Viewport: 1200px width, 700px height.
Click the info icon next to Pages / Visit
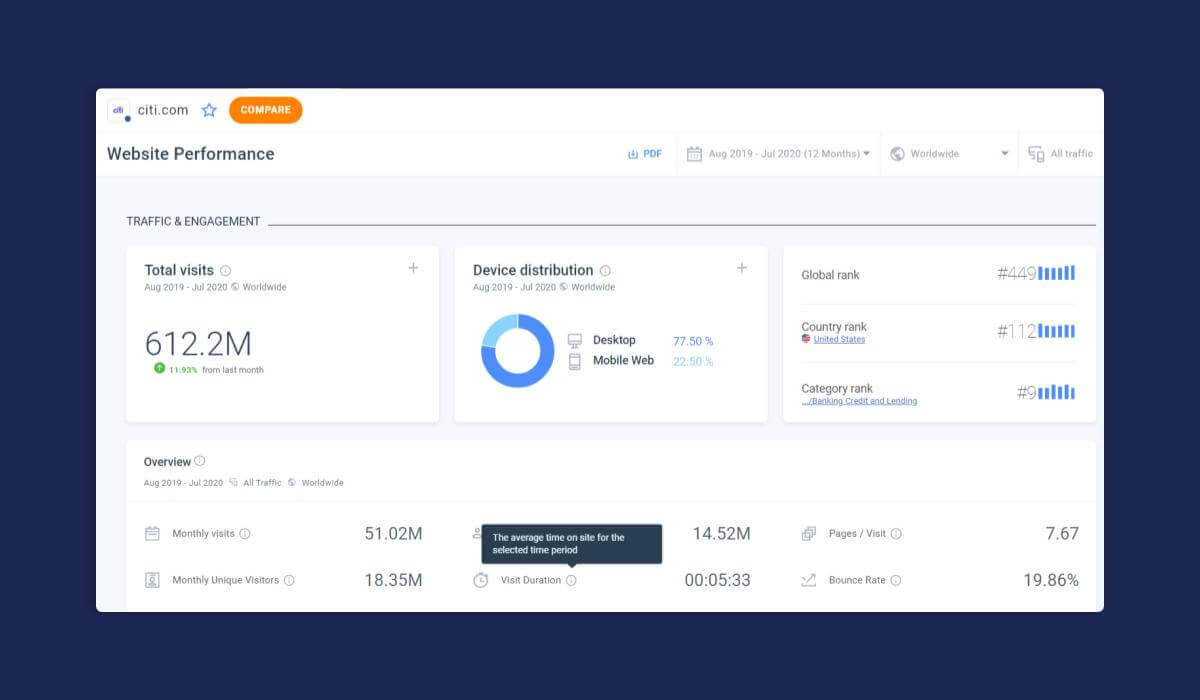(x=896, y=534)
